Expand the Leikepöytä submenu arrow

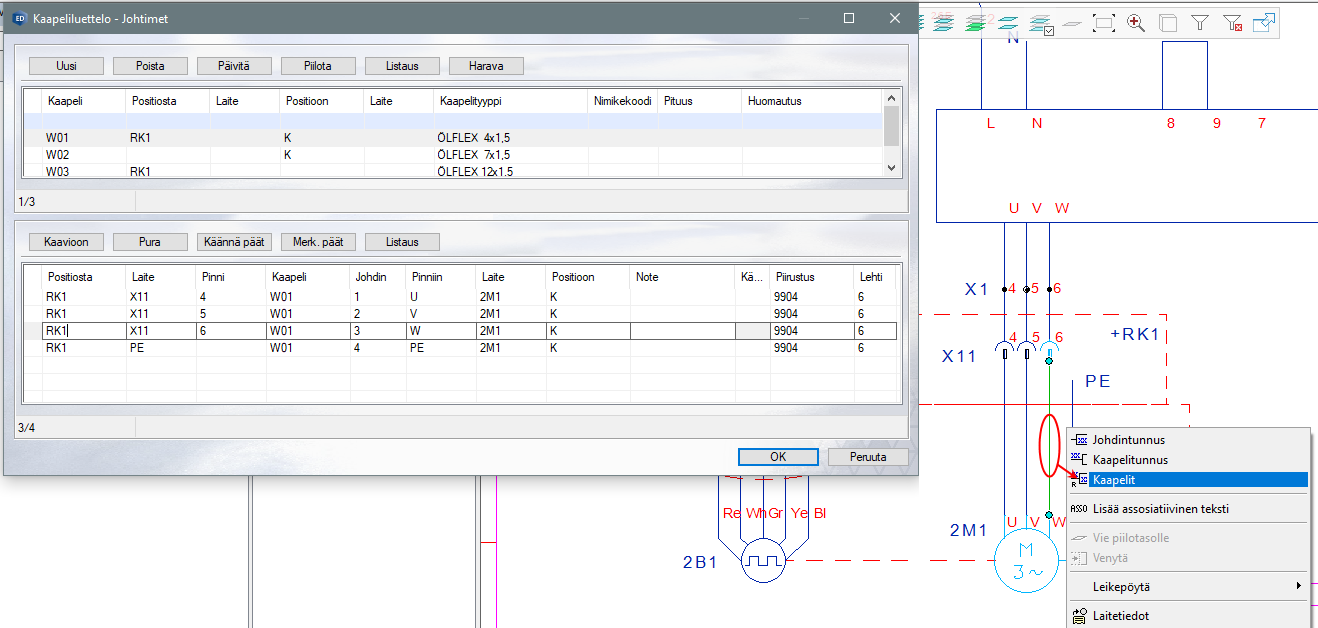tap(1298, 586)
